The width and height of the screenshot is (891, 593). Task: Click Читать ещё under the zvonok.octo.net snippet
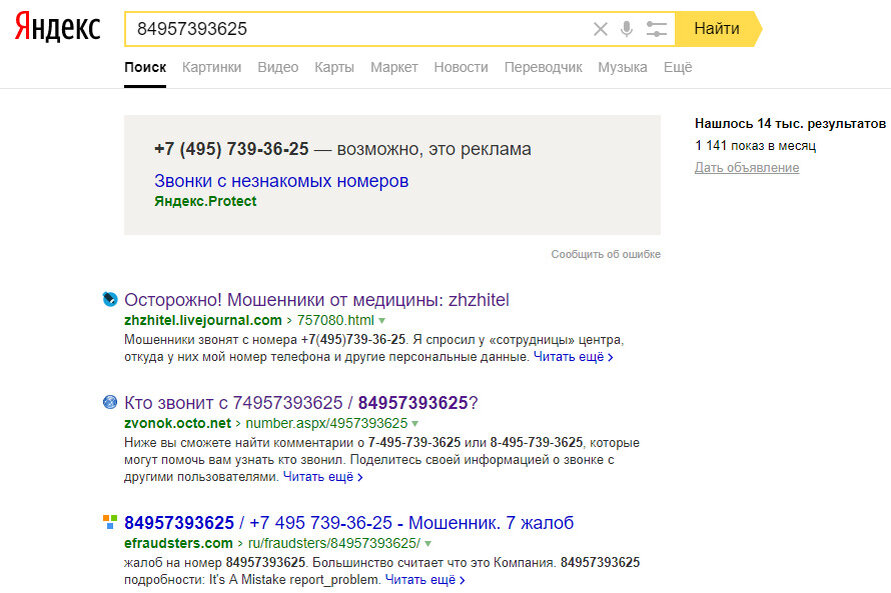(322, 477)
